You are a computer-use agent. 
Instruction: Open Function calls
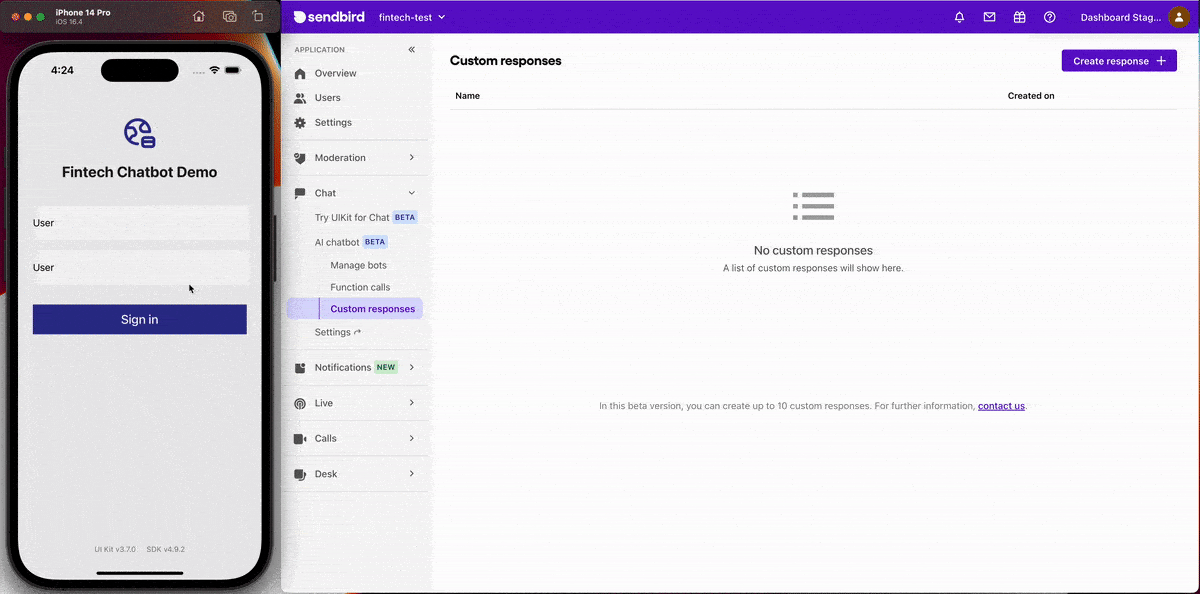tap(360, 288)
